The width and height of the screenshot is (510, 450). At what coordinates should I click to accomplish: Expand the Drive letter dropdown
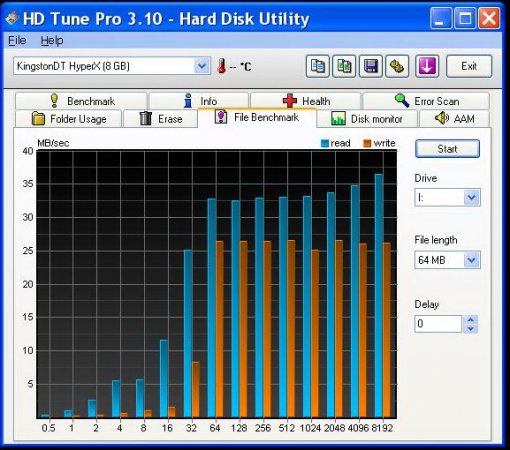472,197
